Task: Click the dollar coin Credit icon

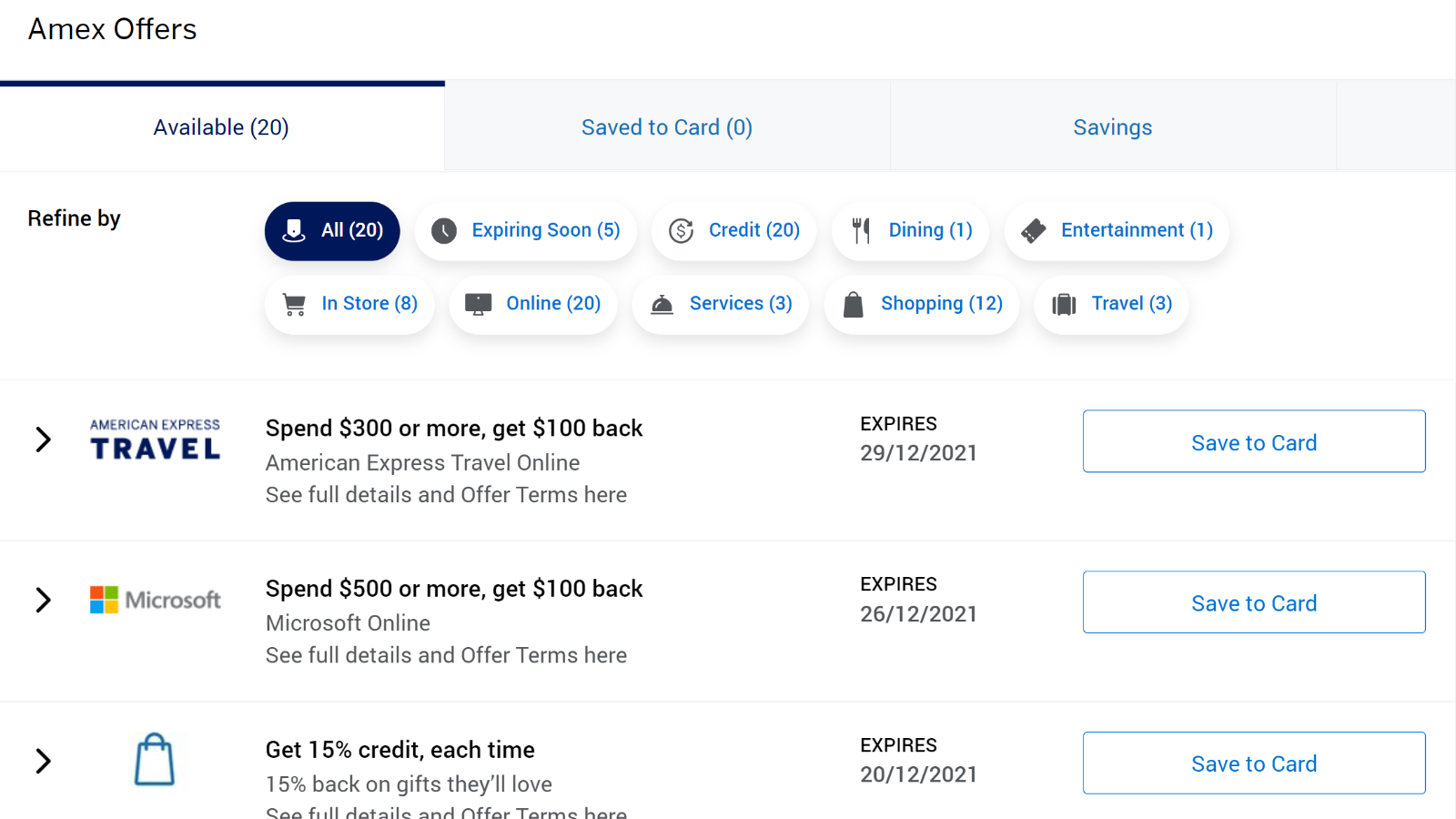Action: click(x=681, y=231)
